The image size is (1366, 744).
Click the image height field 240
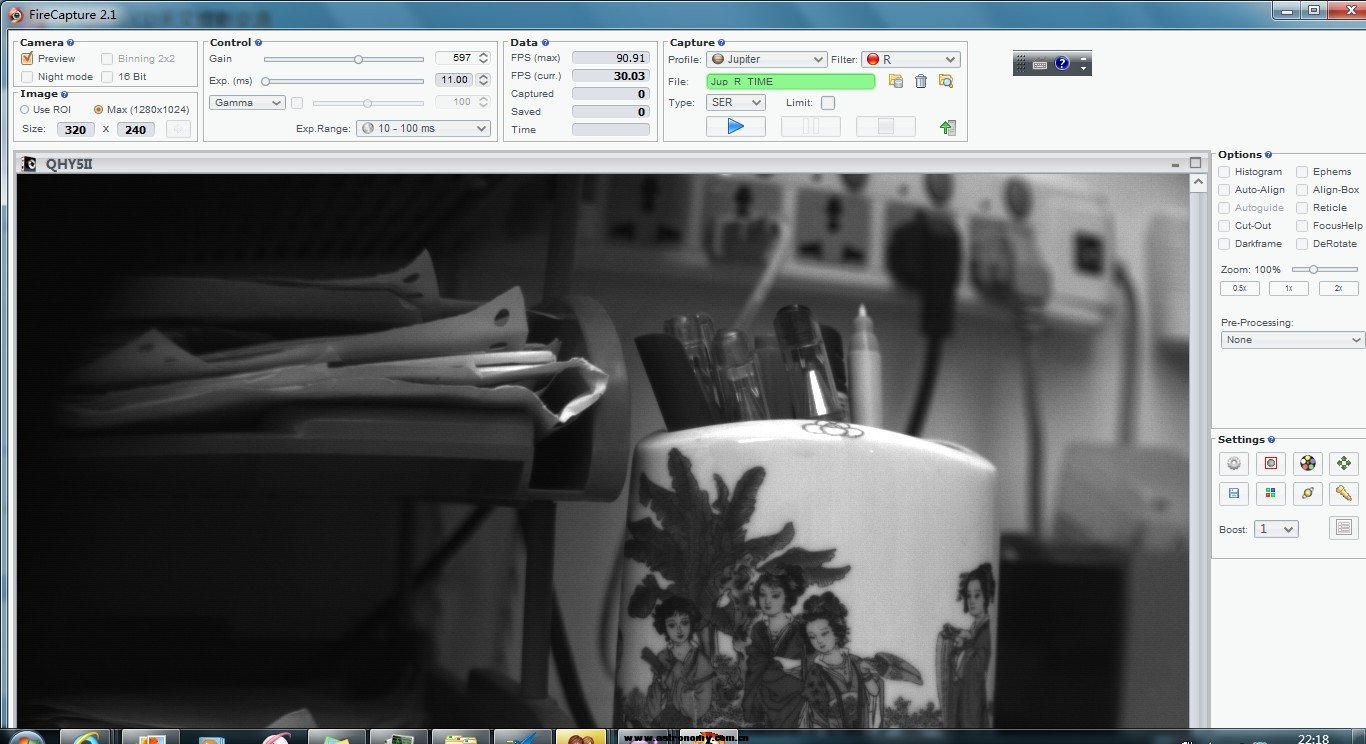136,129
